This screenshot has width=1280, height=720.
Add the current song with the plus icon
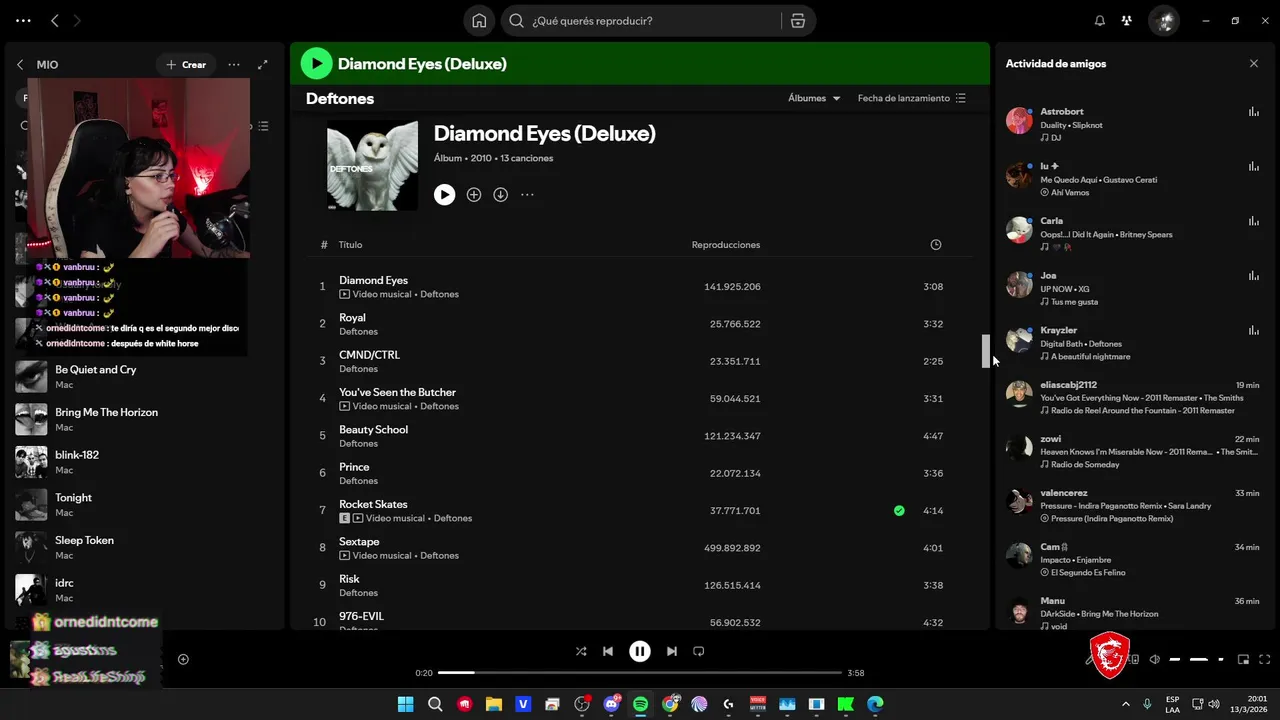tap(183, 659)
